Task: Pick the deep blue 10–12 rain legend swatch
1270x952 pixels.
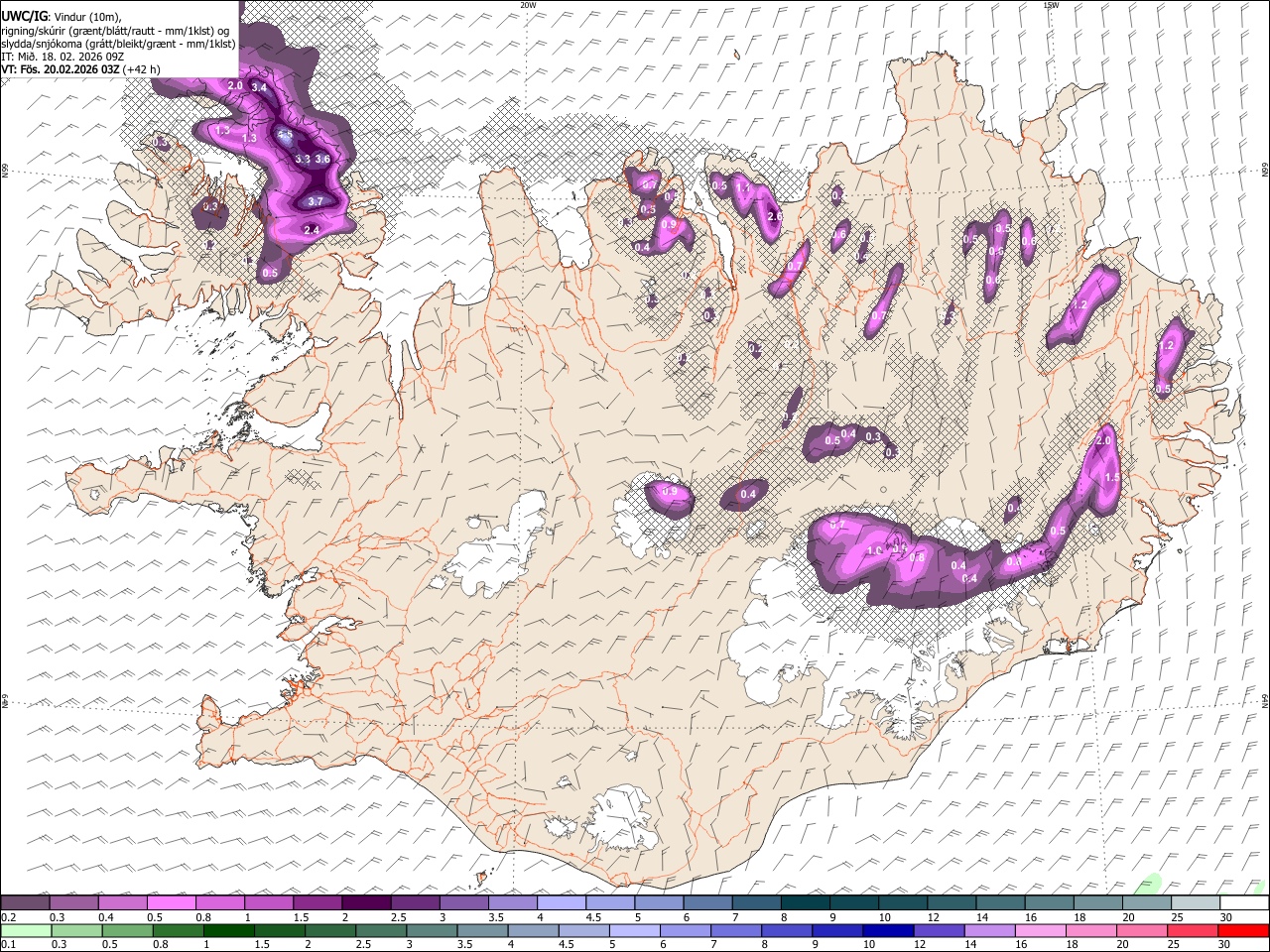Action: pos(887,931)
